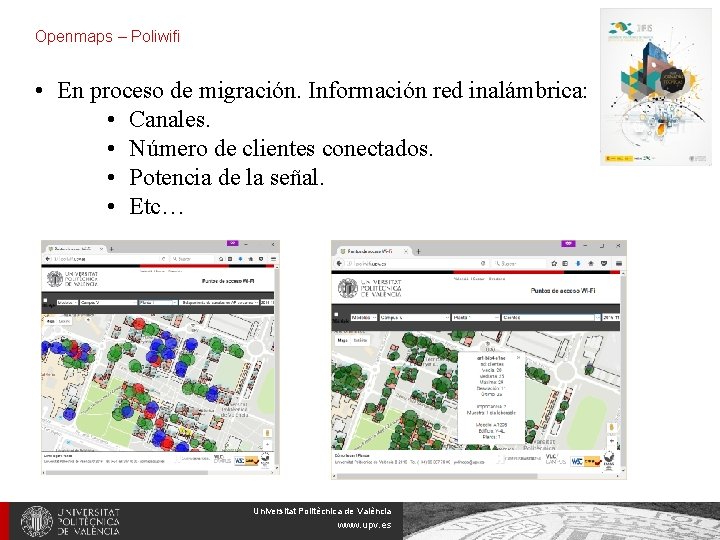720x540 pixels.
Task: Click horizontal scrollbar of right browser
Action: click(436, 476)
